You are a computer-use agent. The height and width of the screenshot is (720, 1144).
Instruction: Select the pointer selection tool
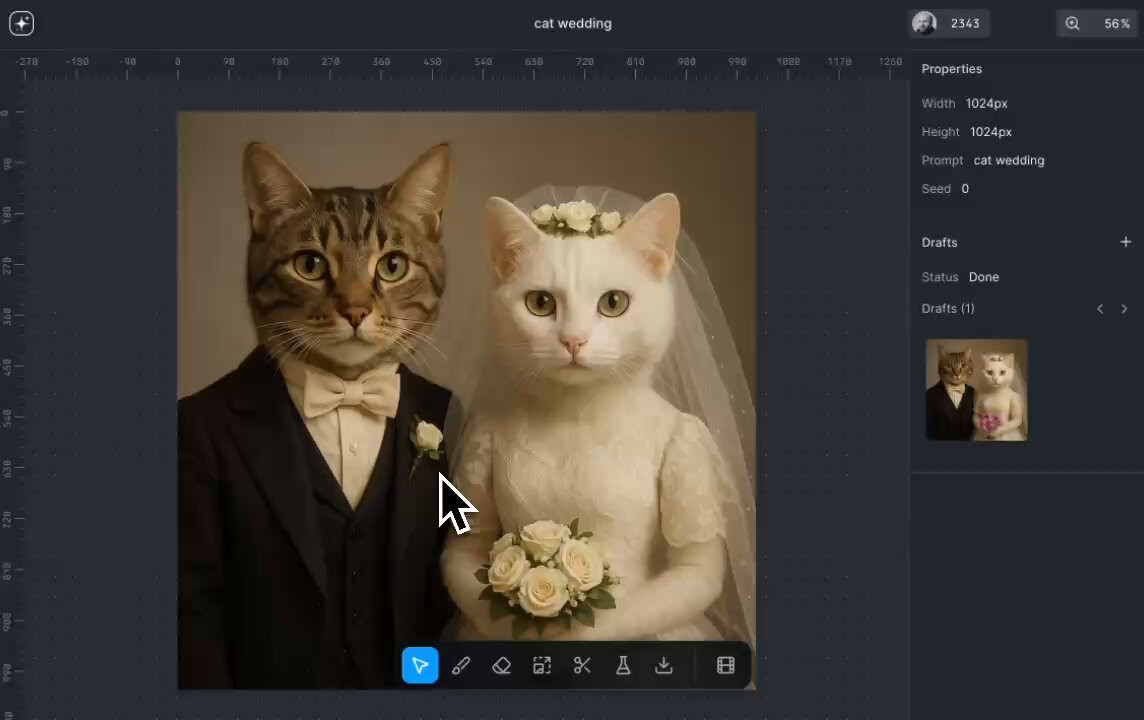[x=420, y=666]
